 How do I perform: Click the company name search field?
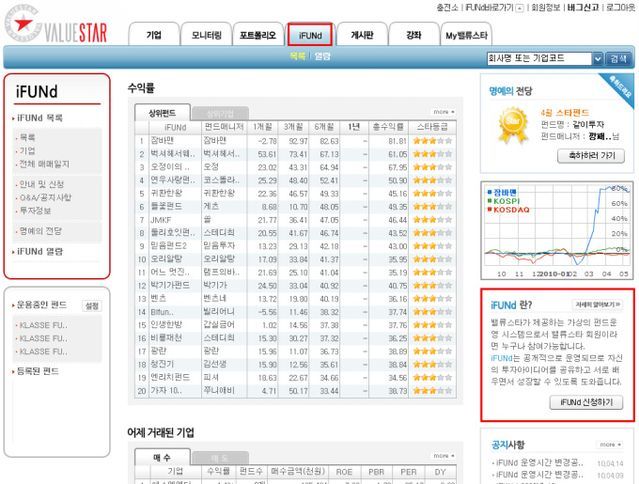click(539, 58)
